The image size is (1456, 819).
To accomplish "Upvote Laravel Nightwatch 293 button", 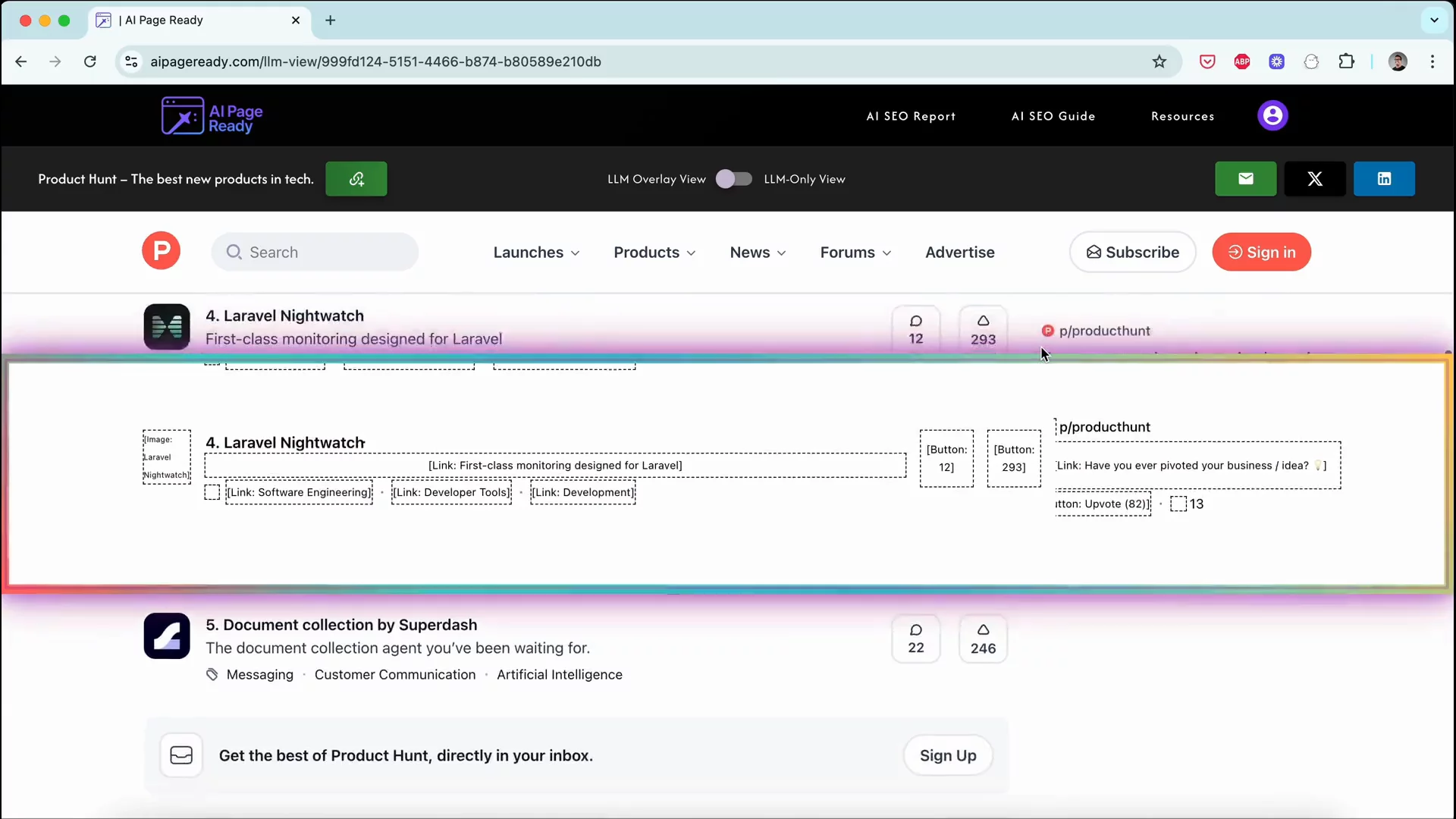I will pyautogui.click(x=983, y=330).
